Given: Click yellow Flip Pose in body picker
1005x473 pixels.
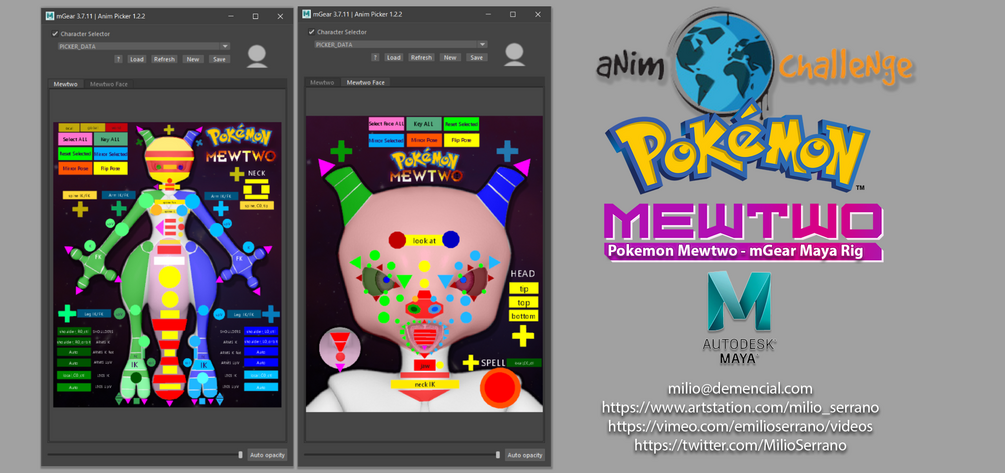Looking at the screenshot, I should coord(110,169).
